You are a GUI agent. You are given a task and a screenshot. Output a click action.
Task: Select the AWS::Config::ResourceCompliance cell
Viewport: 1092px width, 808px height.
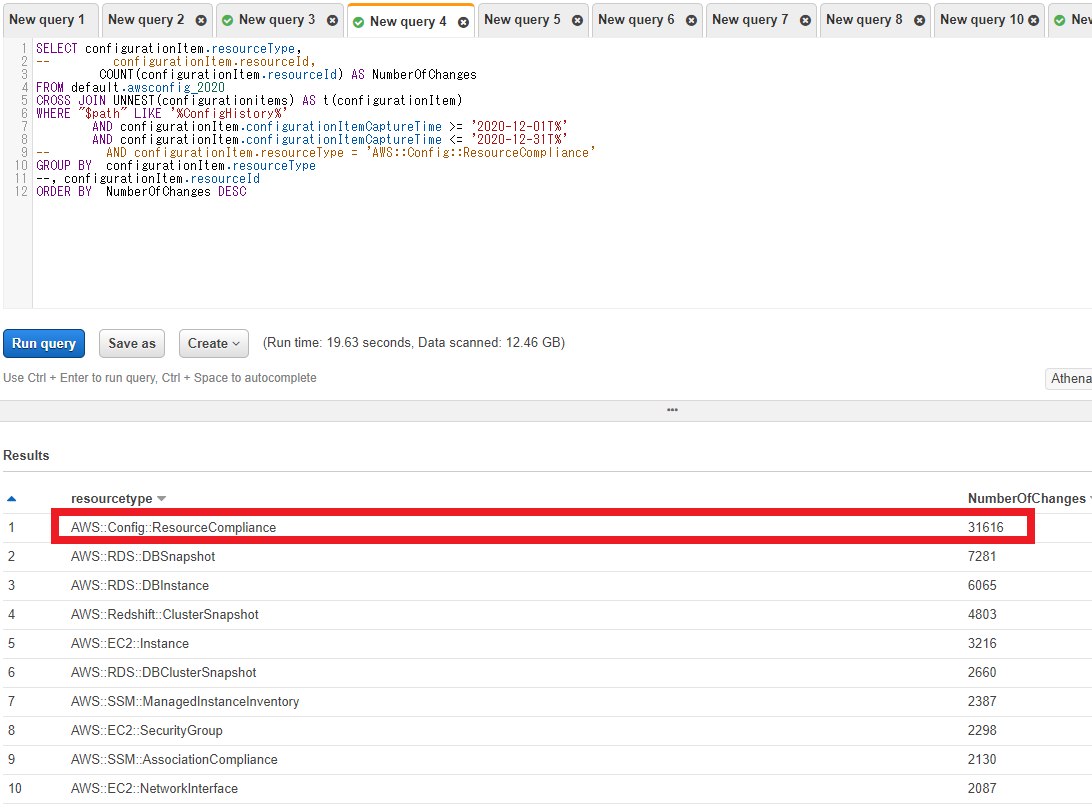pyautogui.click(x=173, y=527)
